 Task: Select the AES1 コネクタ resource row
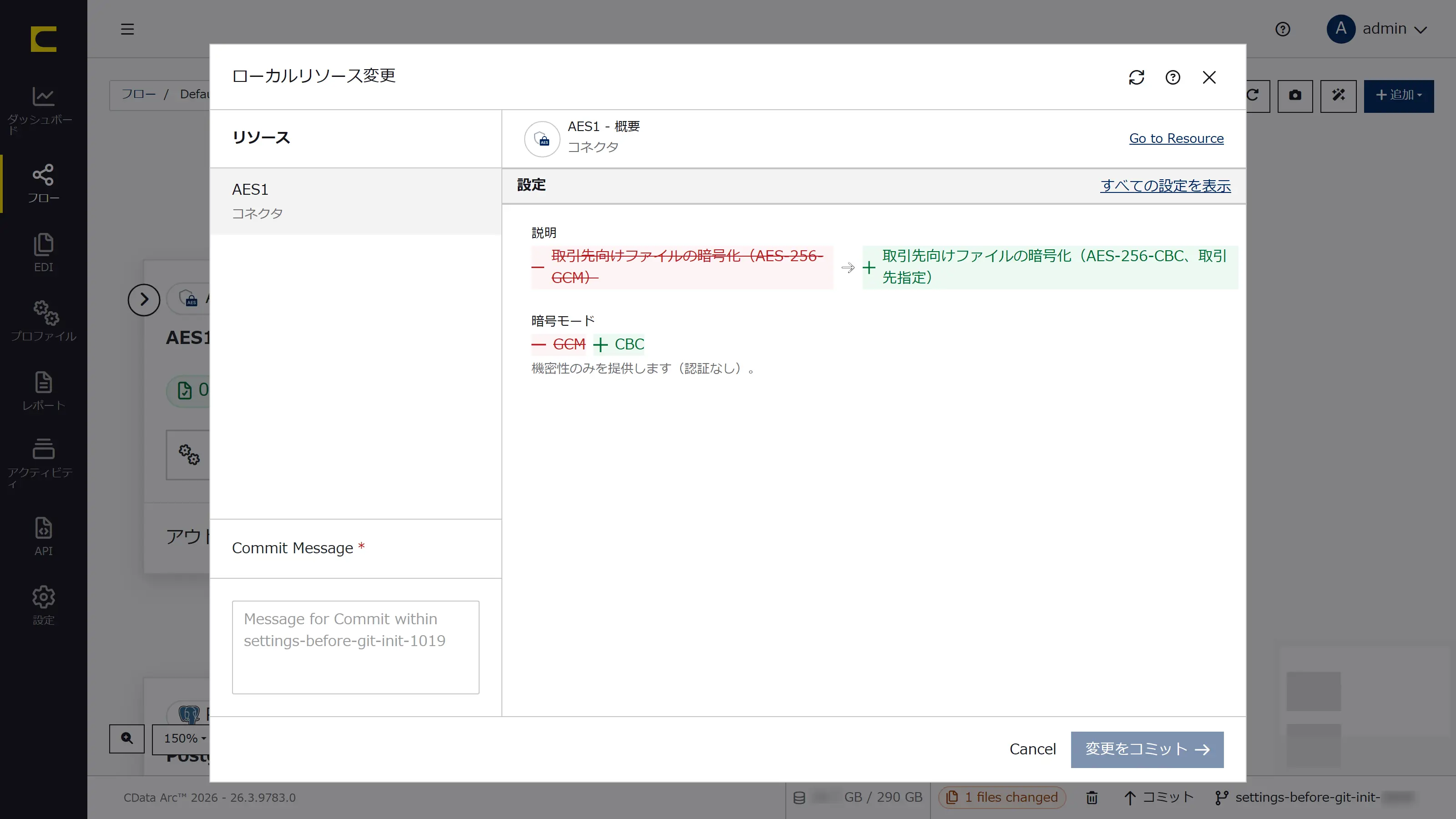(x=355, y=201)
